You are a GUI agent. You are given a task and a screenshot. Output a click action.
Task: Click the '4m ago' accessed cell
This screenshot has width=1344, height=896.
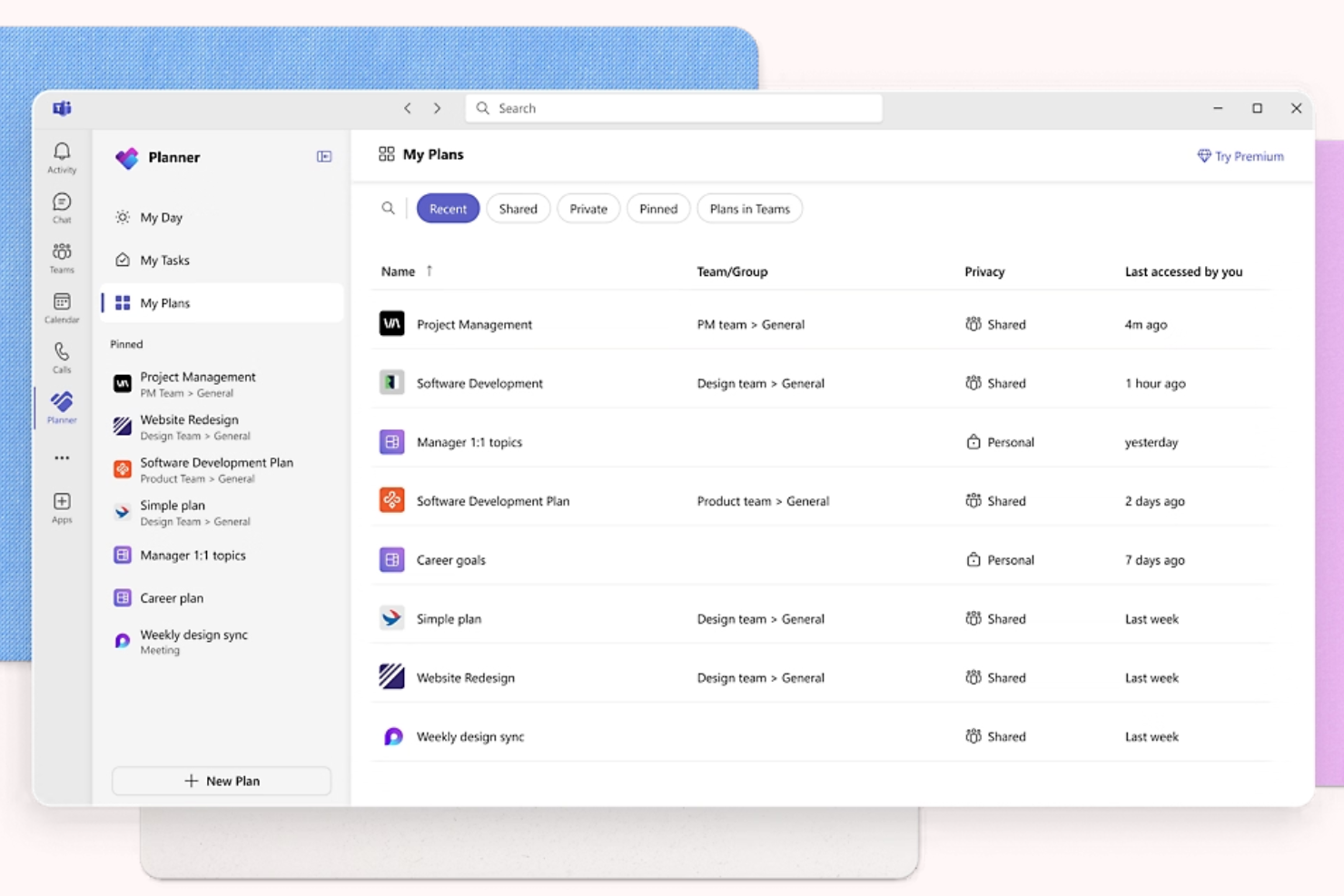pyautogui.click(x=1146, y=324)
